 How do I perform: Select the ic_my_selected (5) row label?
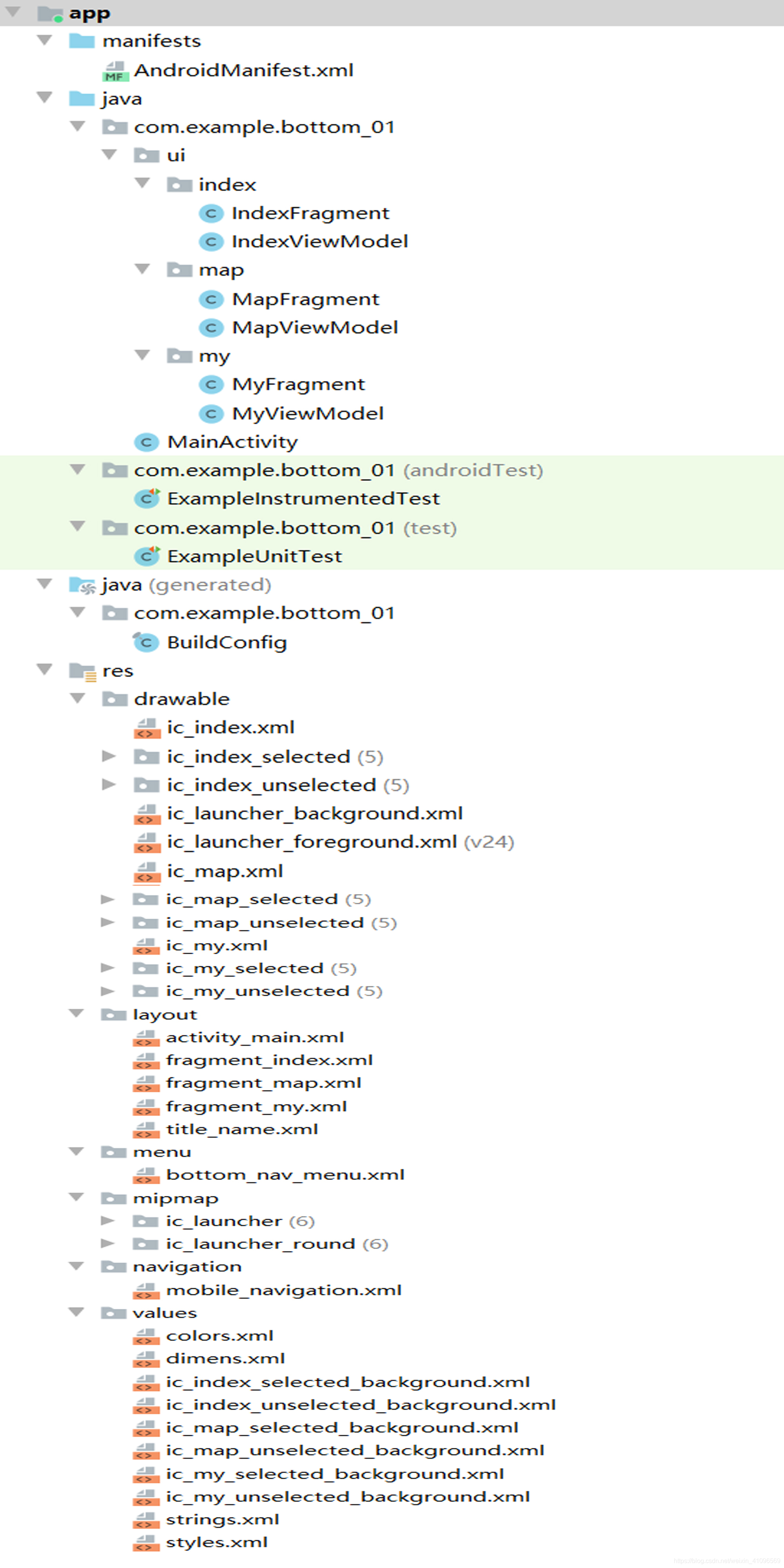point(261,968)
